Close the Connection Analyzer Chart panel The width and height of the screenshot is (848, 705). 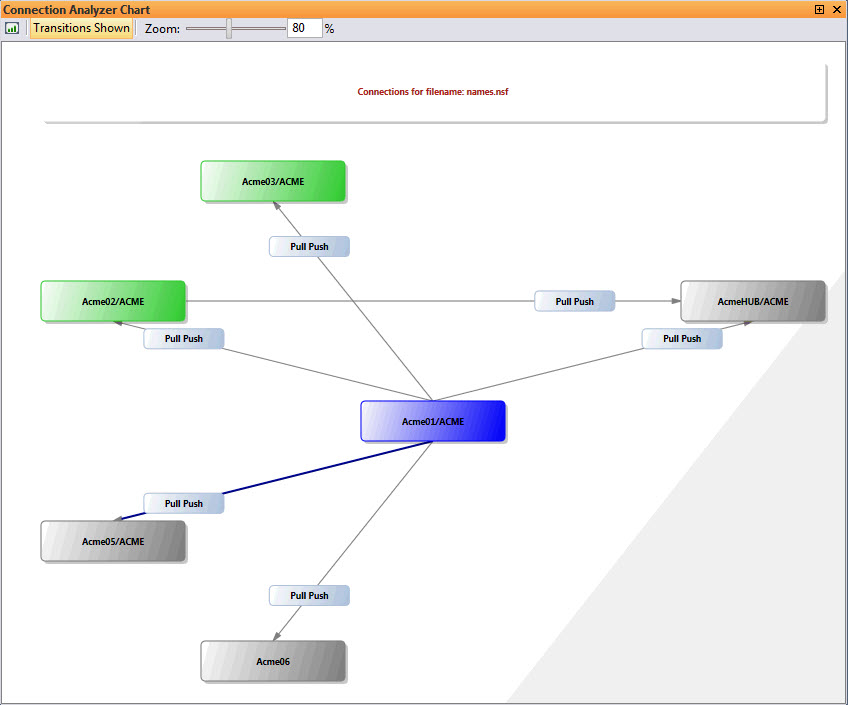pyautogui.click(x=837, y=9)
